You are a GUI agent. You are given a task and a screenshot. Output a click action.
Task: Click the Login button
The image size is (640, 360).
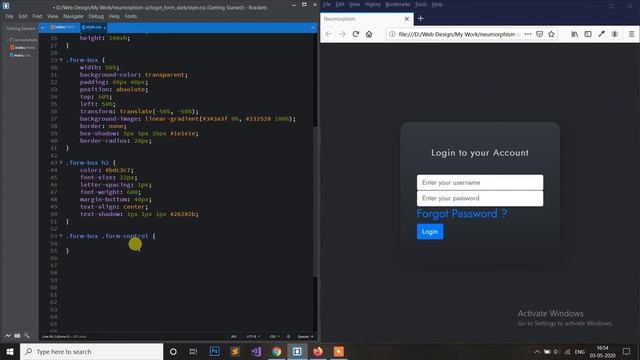[430, 231]
